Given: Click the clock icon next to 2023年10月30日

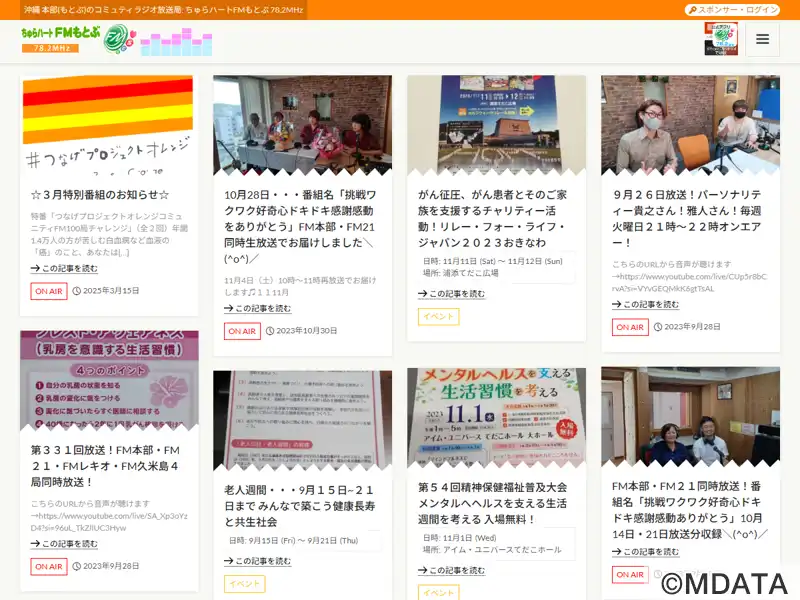Looking at the screenshot, I should point(270,331).
